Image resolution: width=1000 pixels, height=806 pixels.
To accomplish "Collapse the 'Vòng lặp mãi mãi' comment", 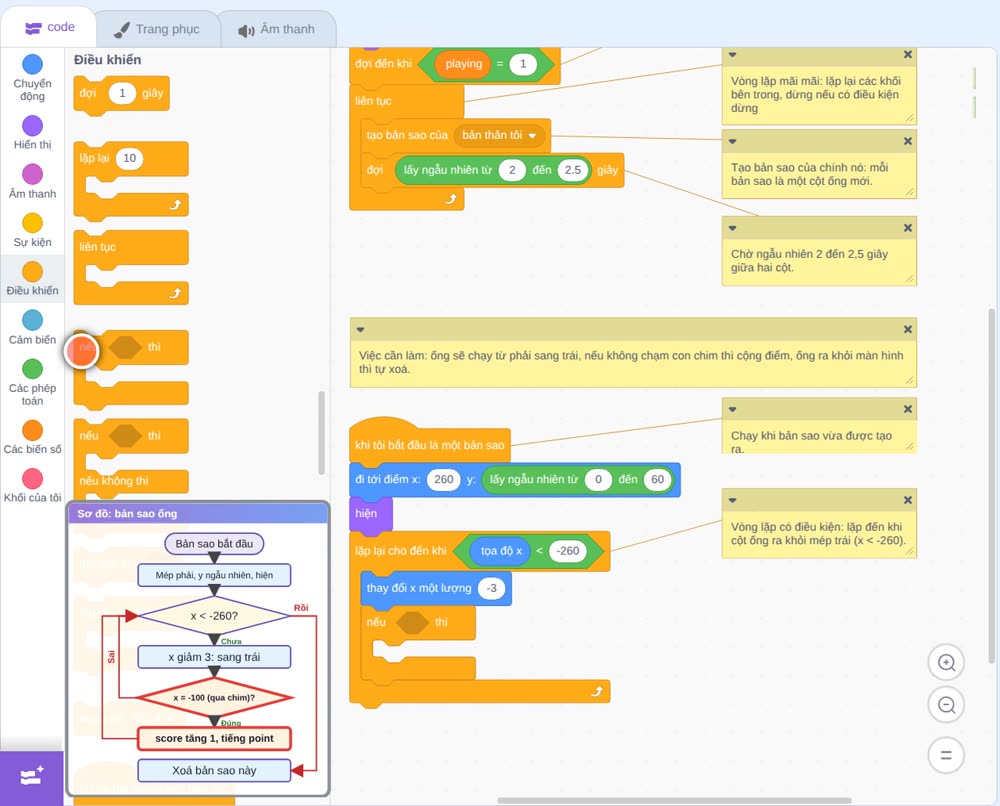I will pos(733,55).
